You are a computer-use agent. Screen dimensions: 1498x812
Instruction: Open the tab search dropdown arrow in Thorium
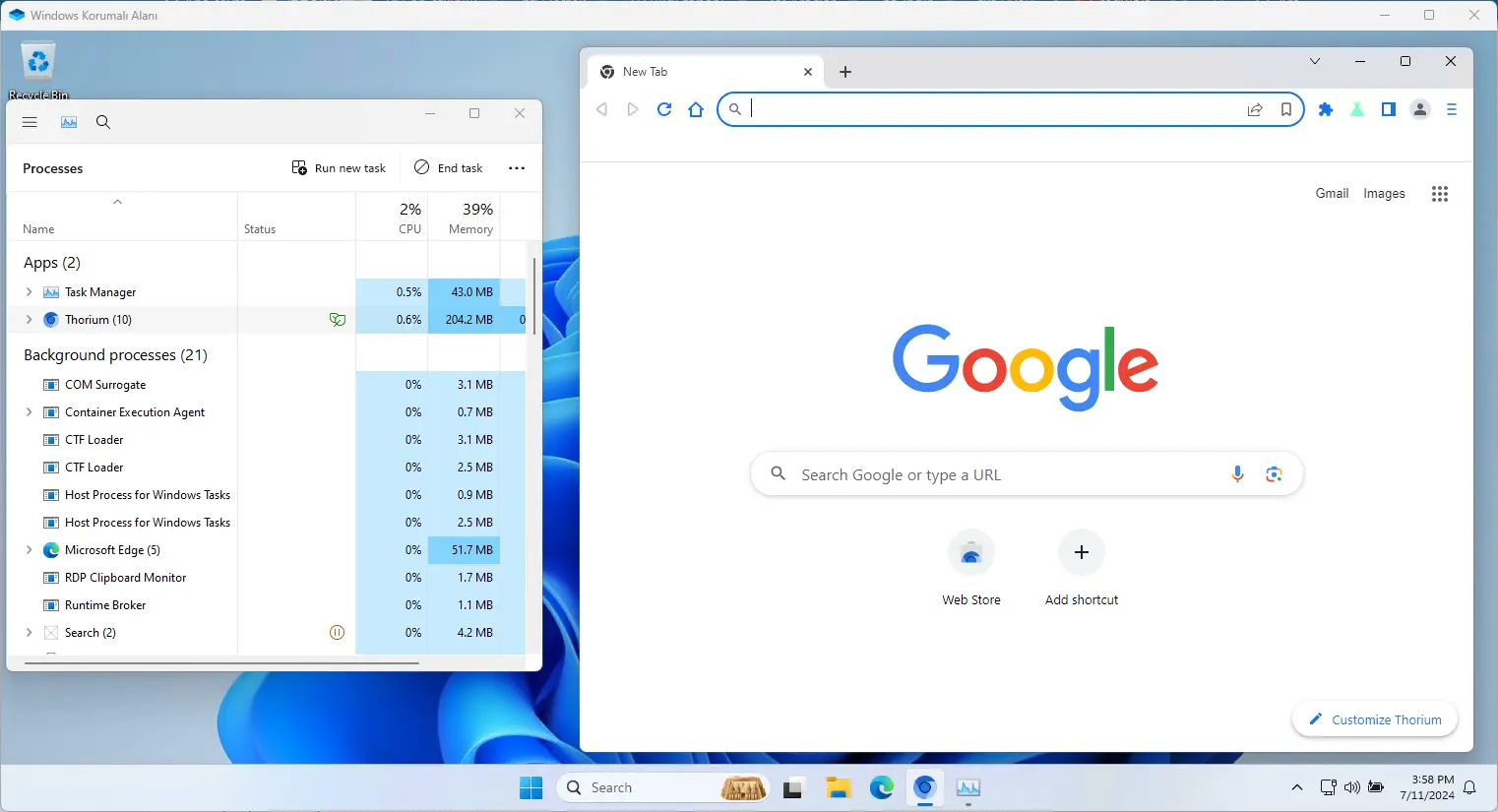1315,61
